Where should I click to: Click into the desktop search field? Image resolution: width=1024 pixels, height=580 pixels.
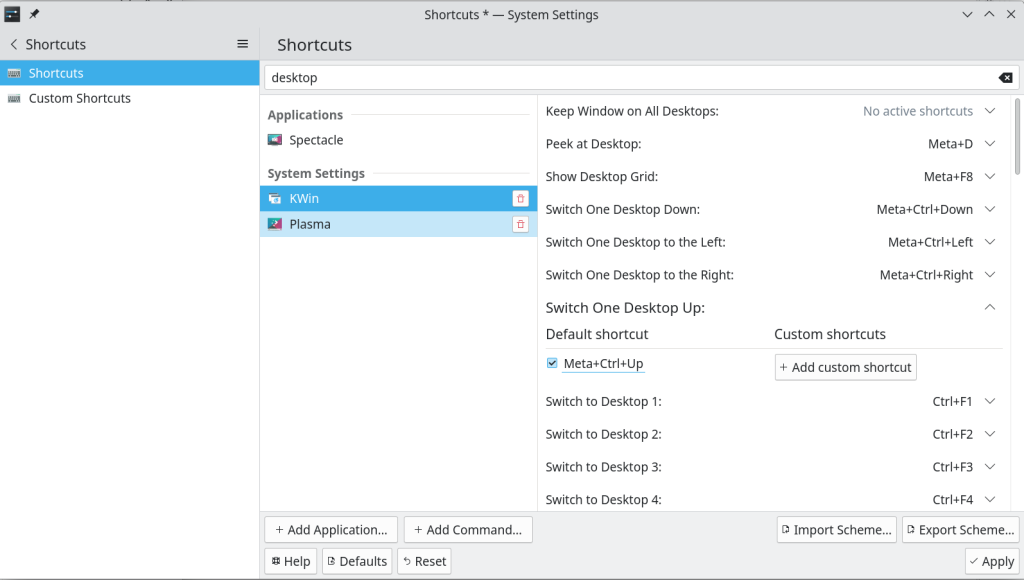[630, 78]
